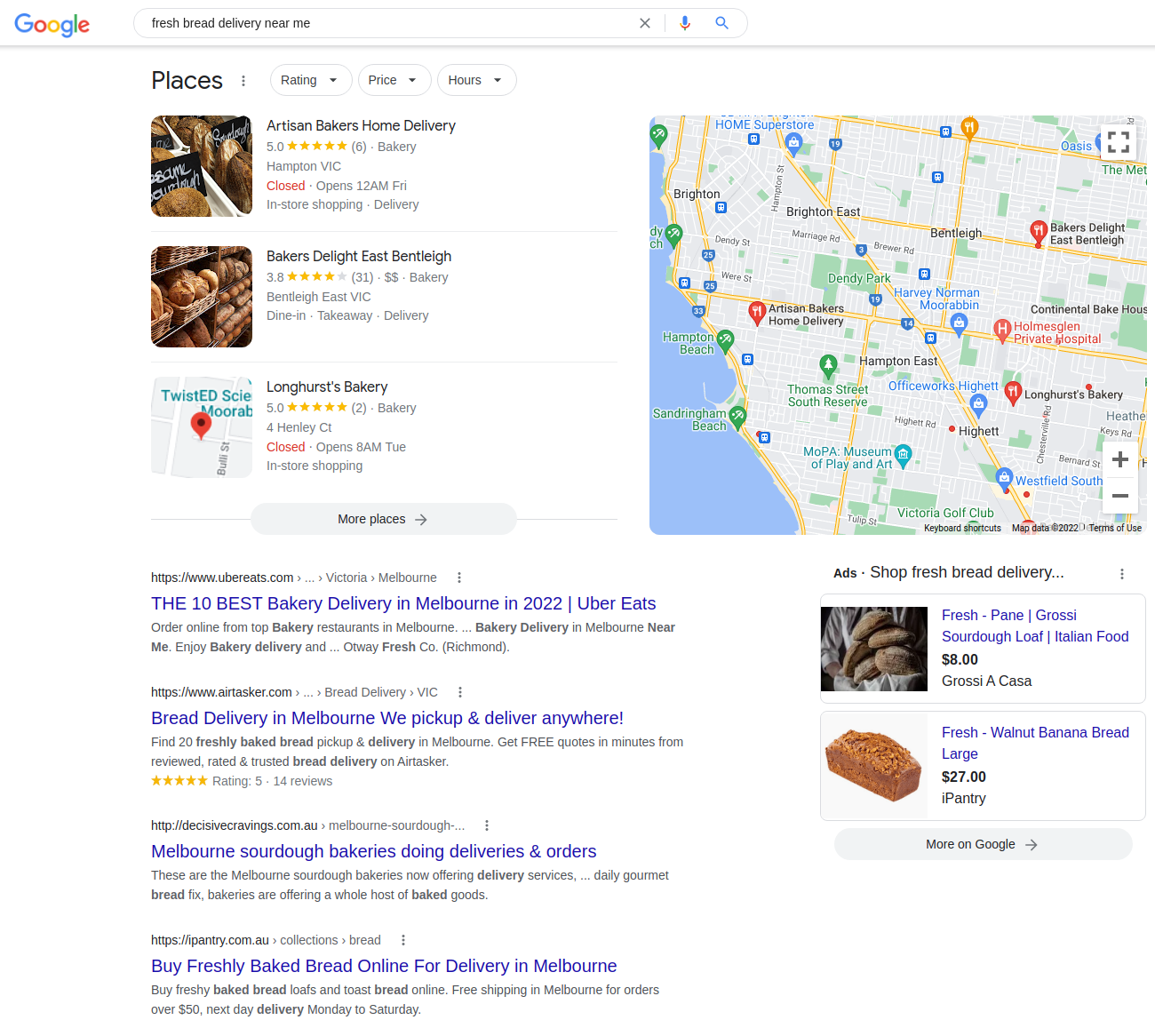Open the link Buy Freshly Baked Bread Online
1155x1036 pixels.
point(384,966)
